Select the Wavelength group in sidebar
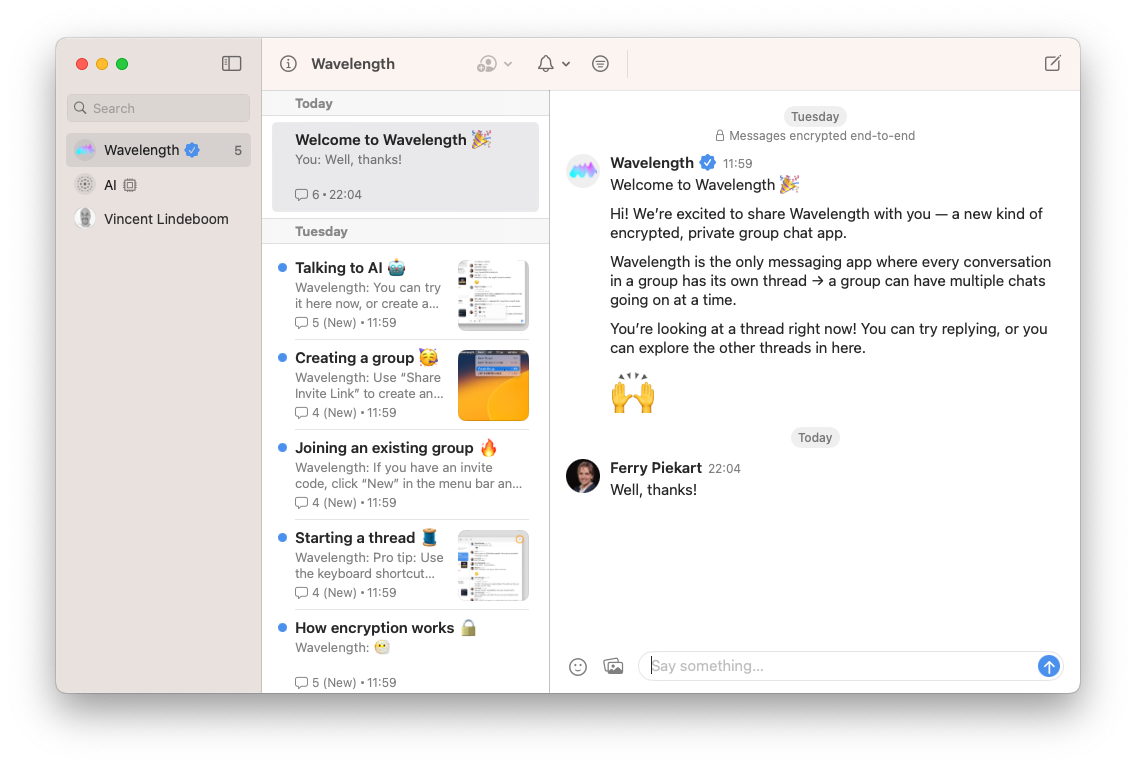 click(x=159, y=150)
